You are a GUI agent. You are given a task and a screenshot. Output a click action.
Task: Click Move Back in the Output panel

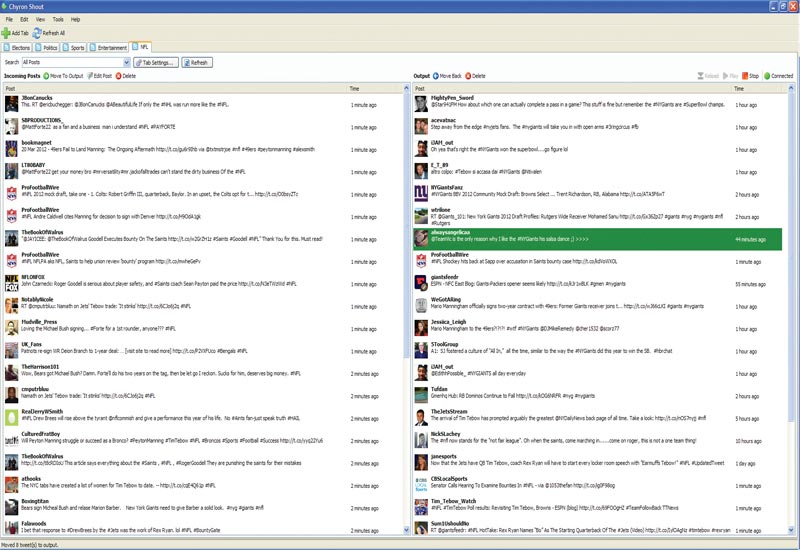coord(447,76)
